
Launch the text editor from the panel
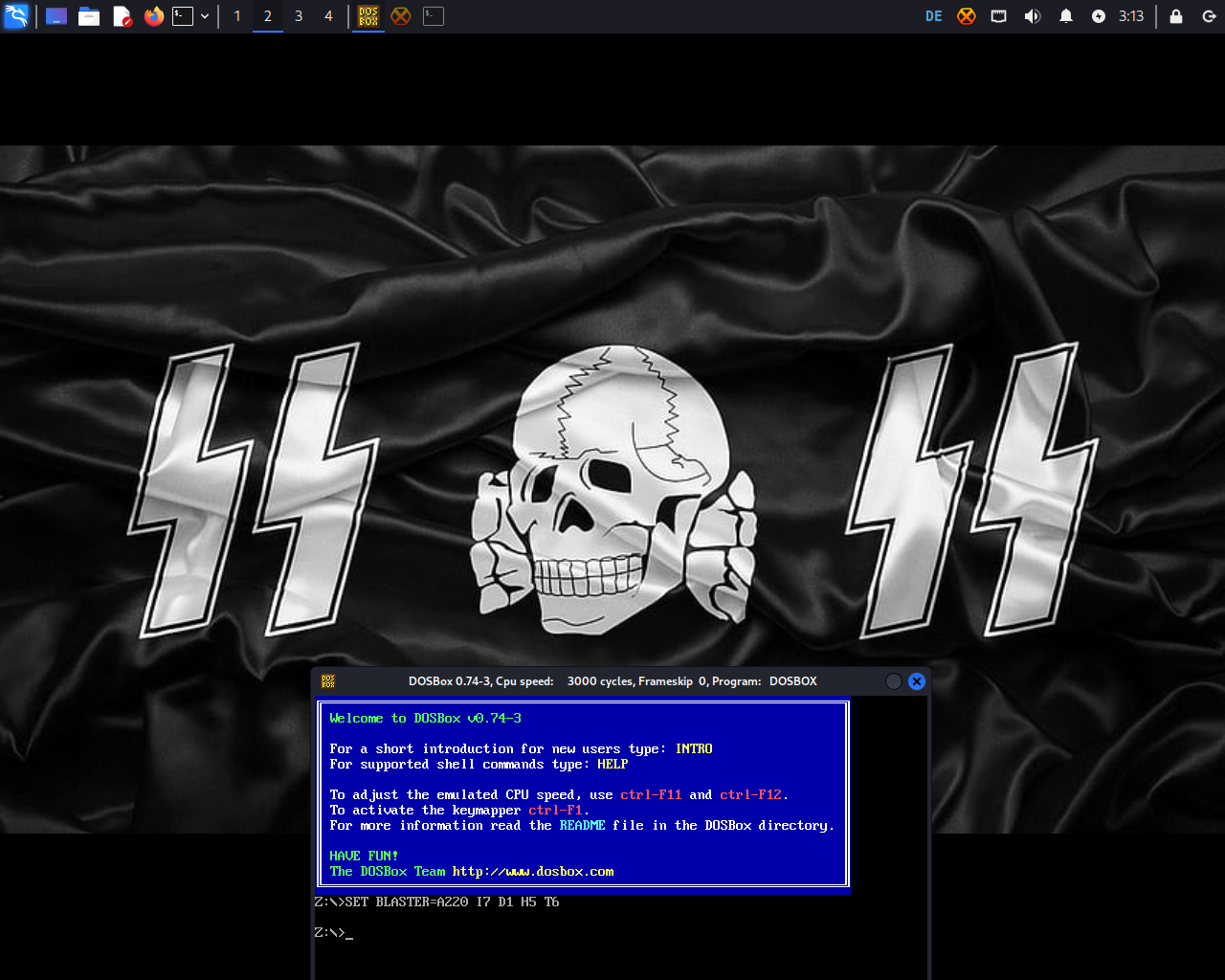tap(122, 16)
